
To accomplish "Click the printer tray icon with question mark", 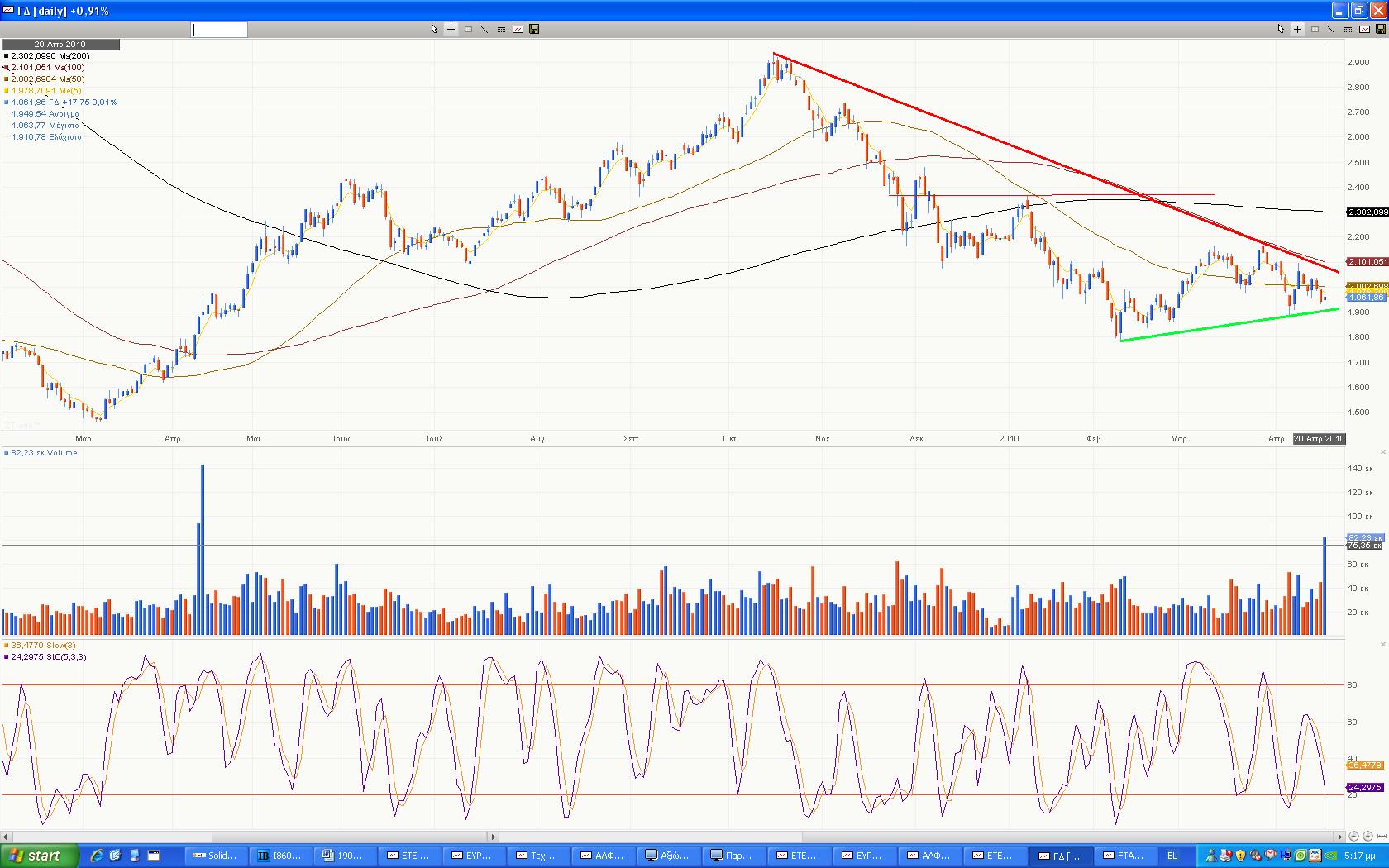I will pos(1226,856).
